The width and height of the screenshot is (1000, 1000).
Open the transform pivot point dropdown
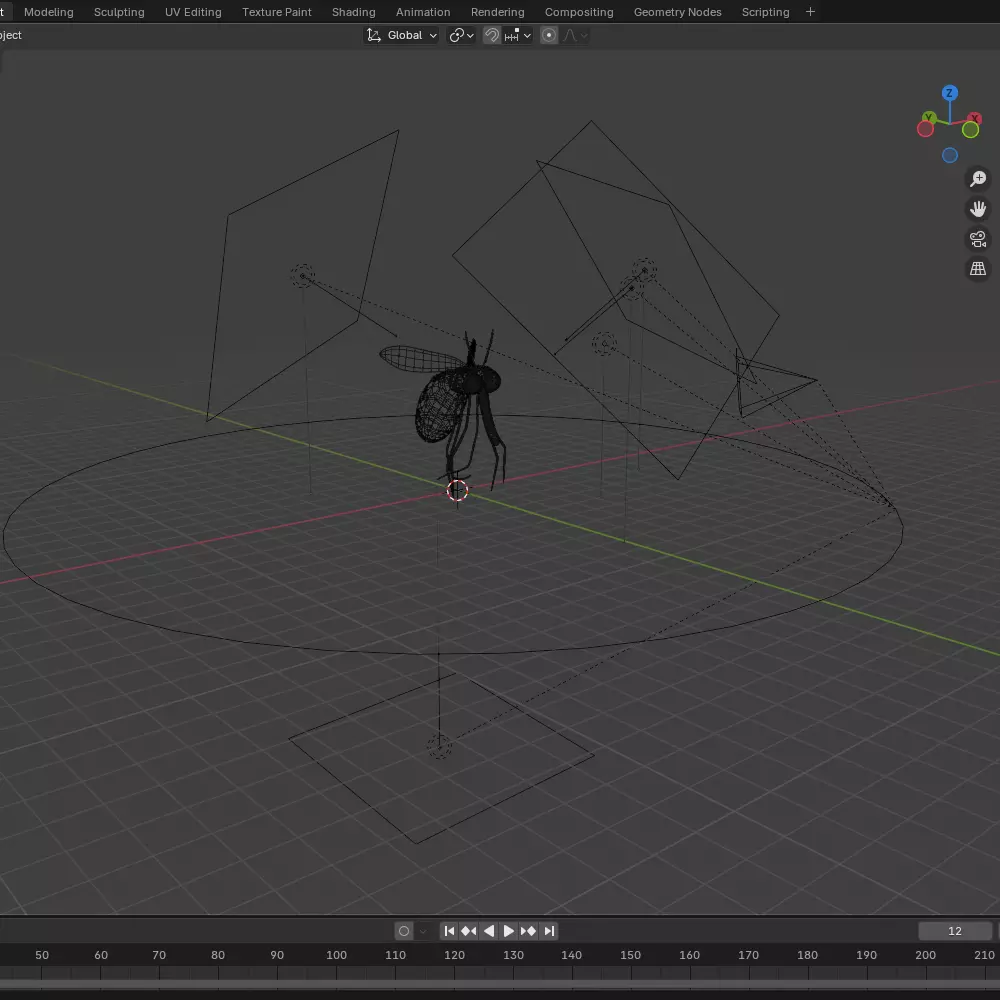(x=461, y=35)
